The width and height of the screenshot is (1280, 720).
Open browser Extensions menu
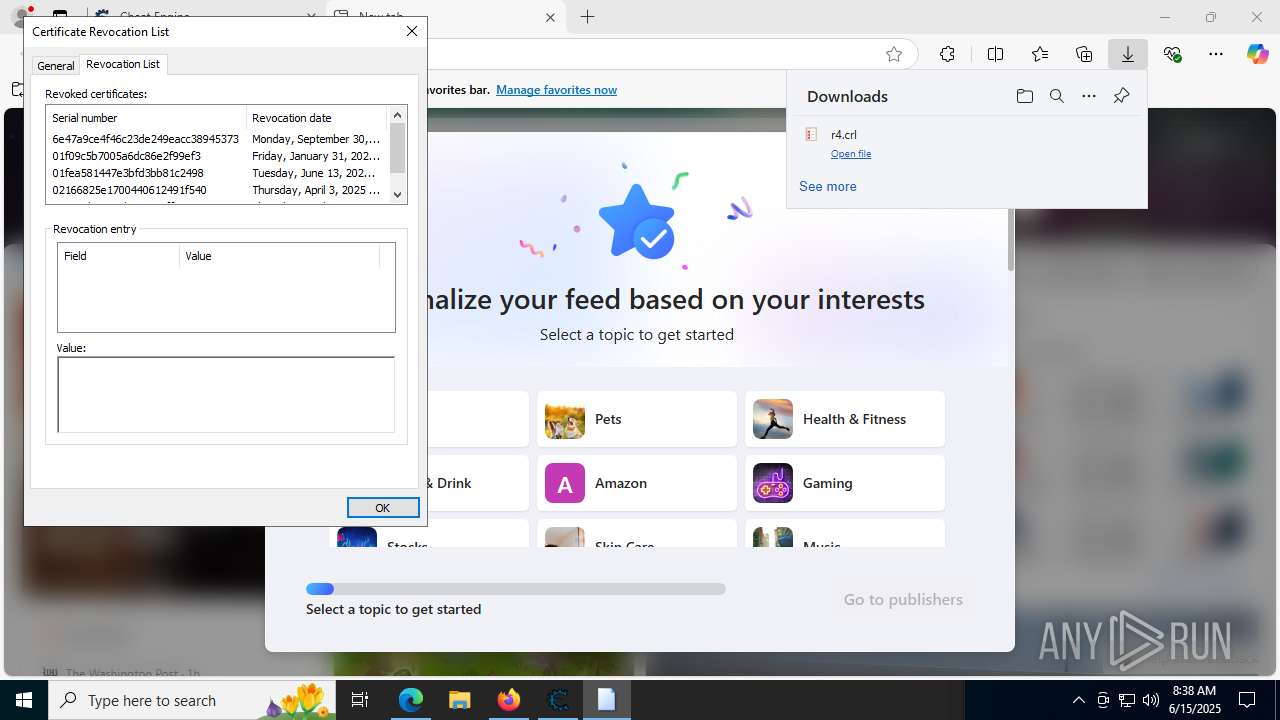tap(947, 54)
